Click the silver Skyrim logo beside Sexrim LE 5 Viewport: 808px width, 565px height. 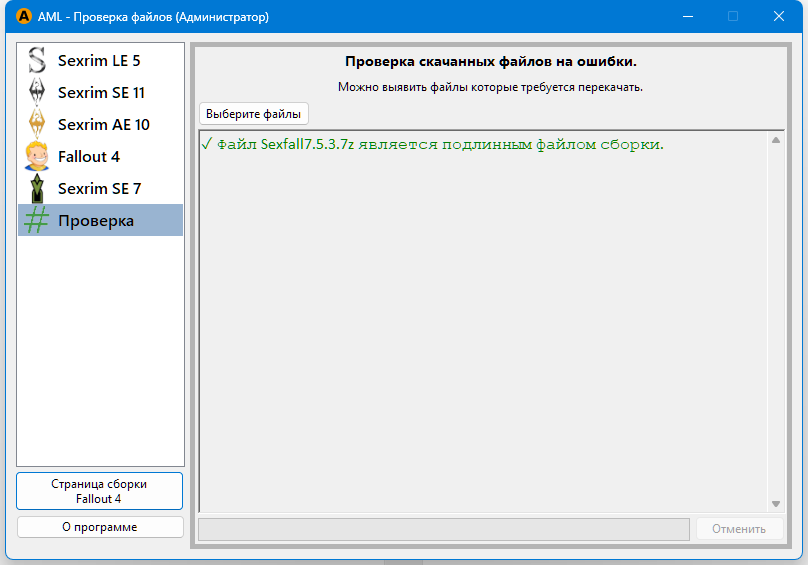37,60
